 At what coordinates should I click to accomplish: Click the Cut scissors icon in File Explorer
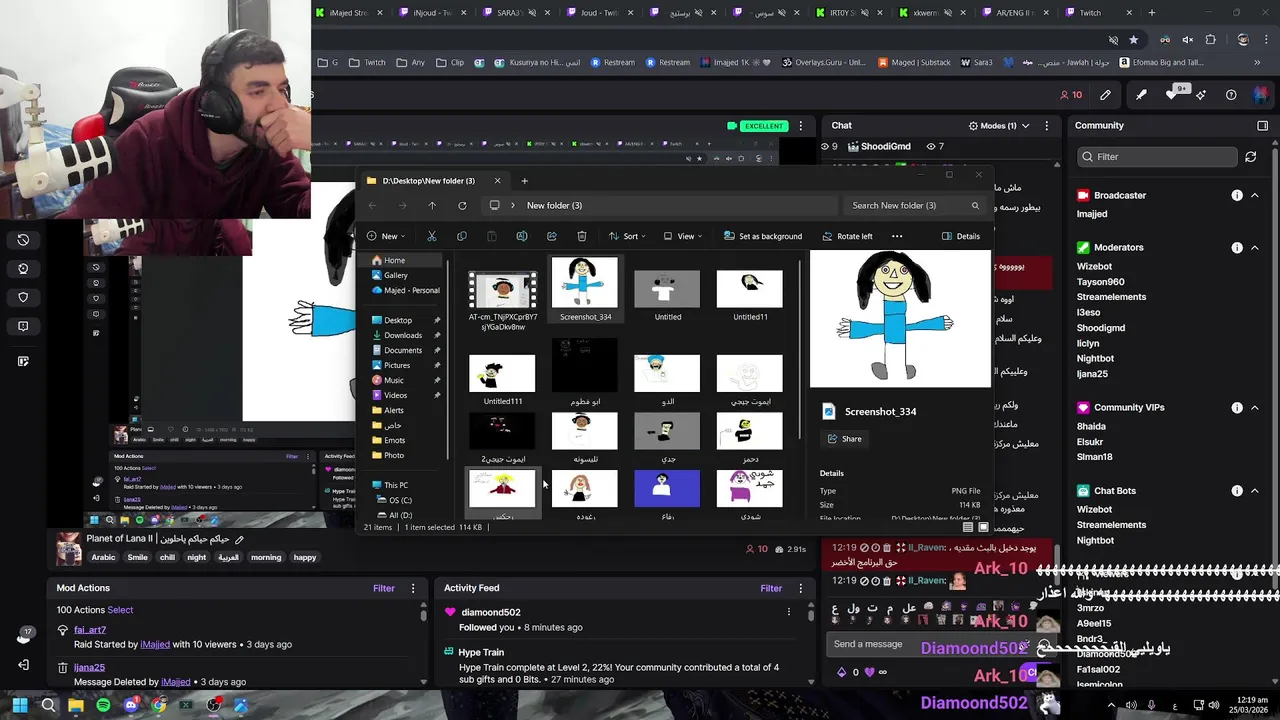click(431, 236)
